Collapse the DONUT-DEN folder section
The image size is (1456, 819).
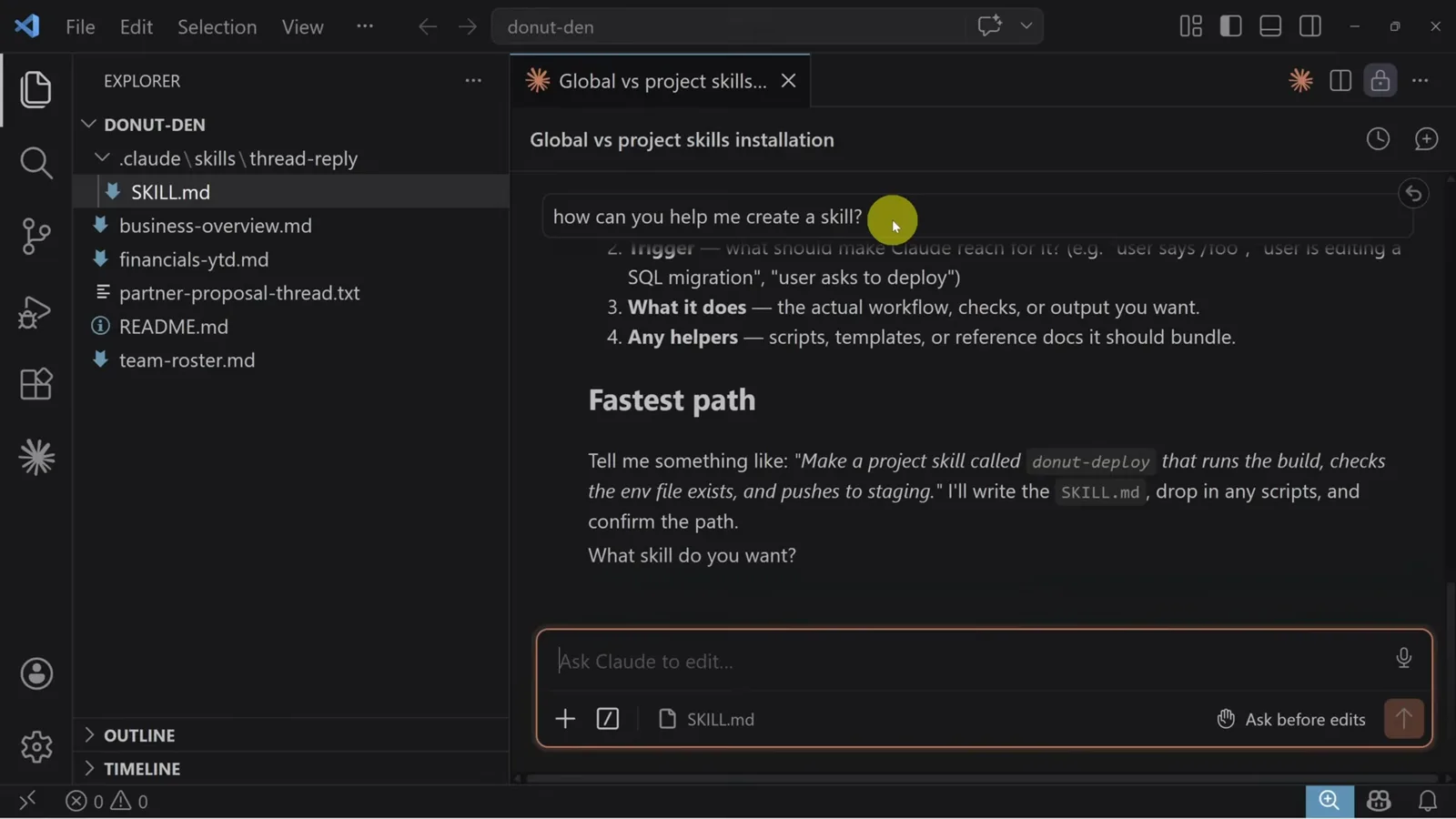point(291,124)
